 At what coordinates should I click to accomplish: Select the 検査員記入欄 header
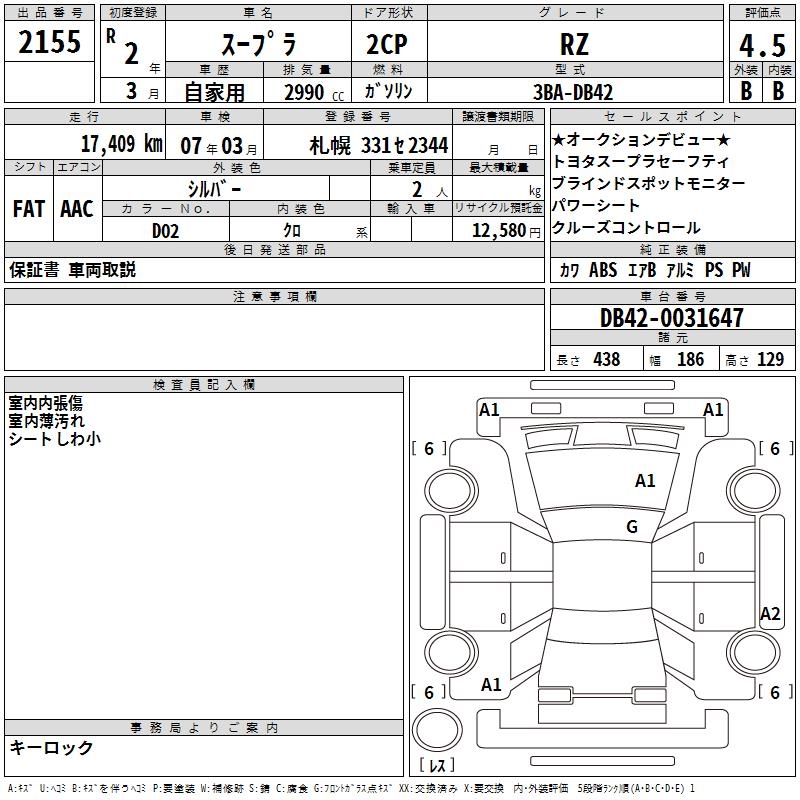click(204, 385)
